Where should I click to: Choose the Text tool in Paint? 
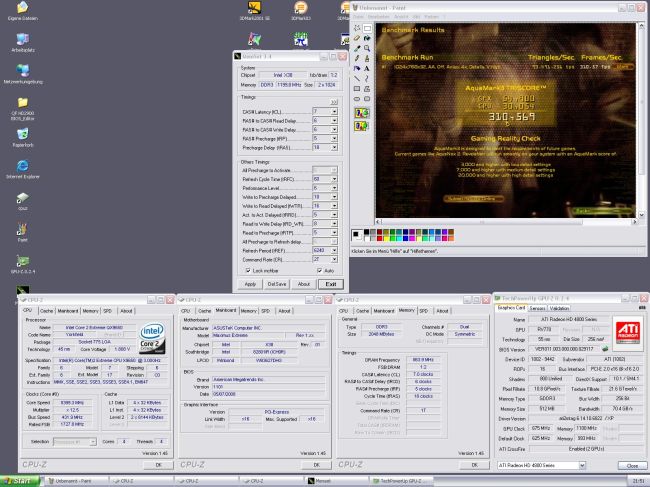[367, 68]
